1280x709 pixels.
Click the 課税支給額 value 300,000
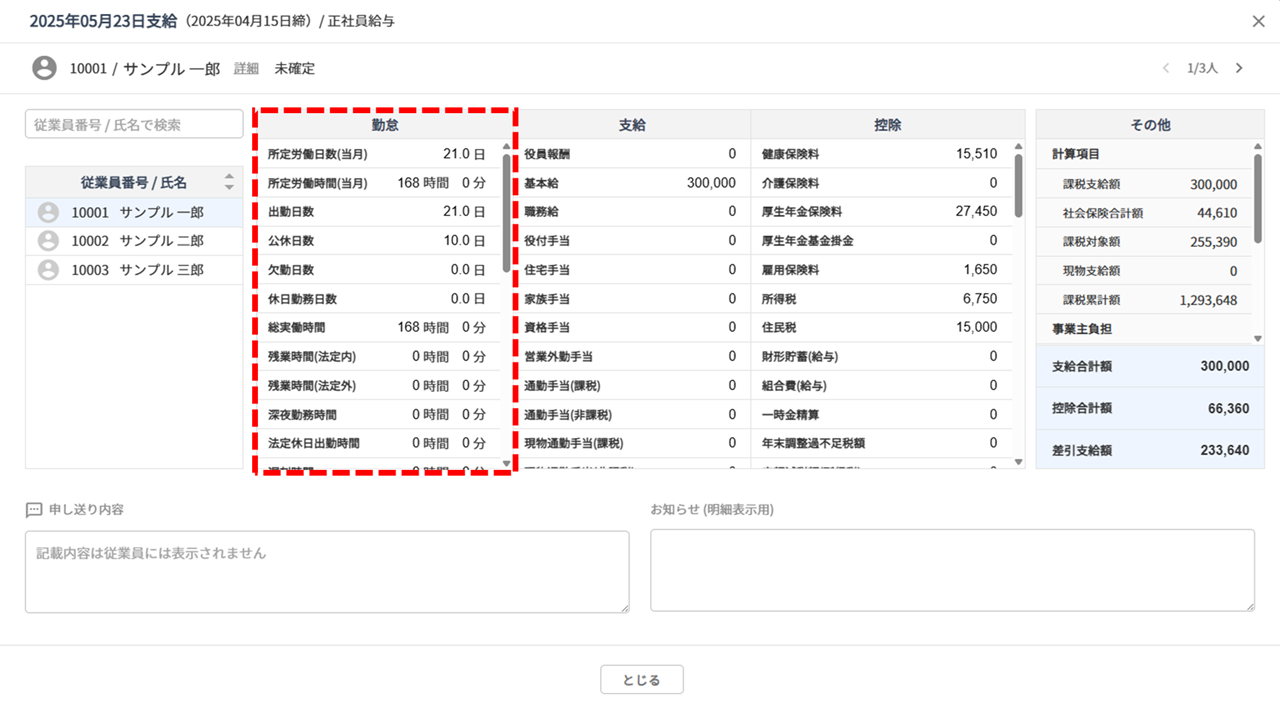[x=1213, y=184]
